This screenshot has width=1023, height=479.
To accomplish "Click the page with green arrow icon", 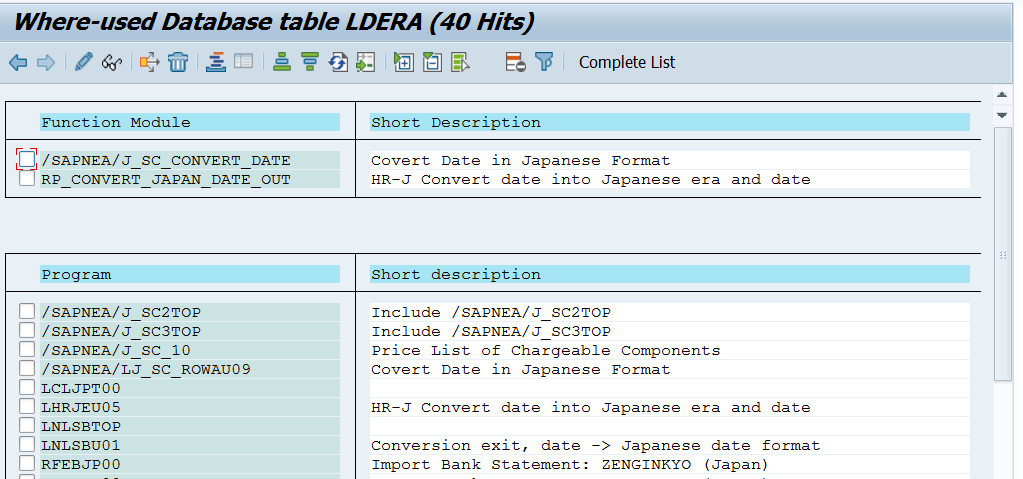I will coord(365,63).
